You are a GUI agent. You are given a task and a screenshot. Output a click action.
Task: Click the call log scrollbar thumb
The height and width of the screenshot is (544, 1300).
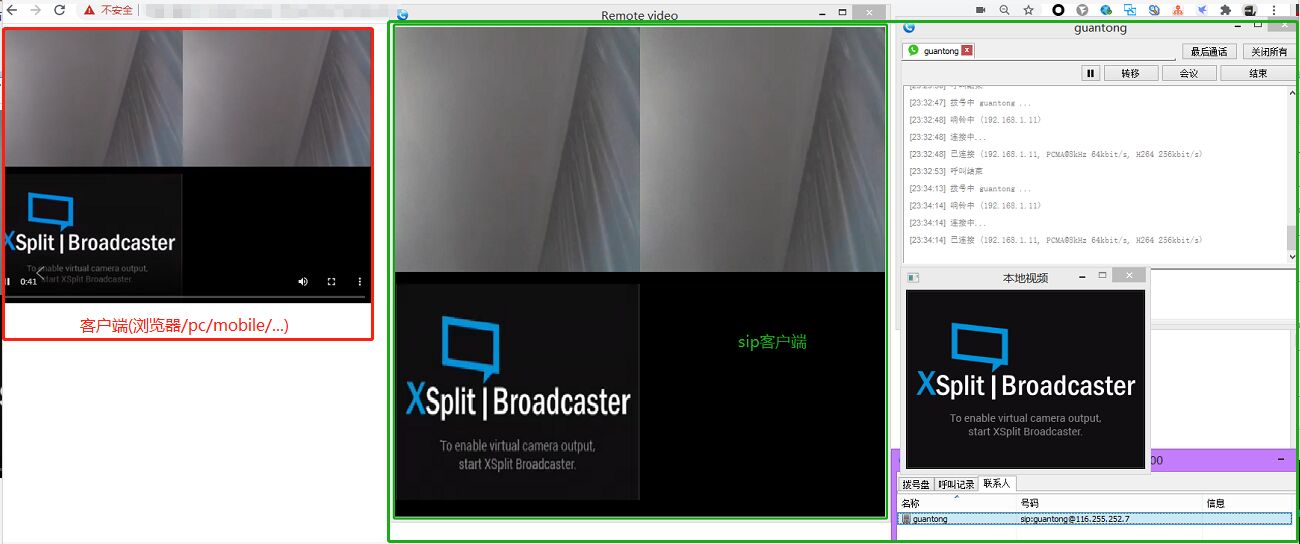click(x=1291, y=237)
